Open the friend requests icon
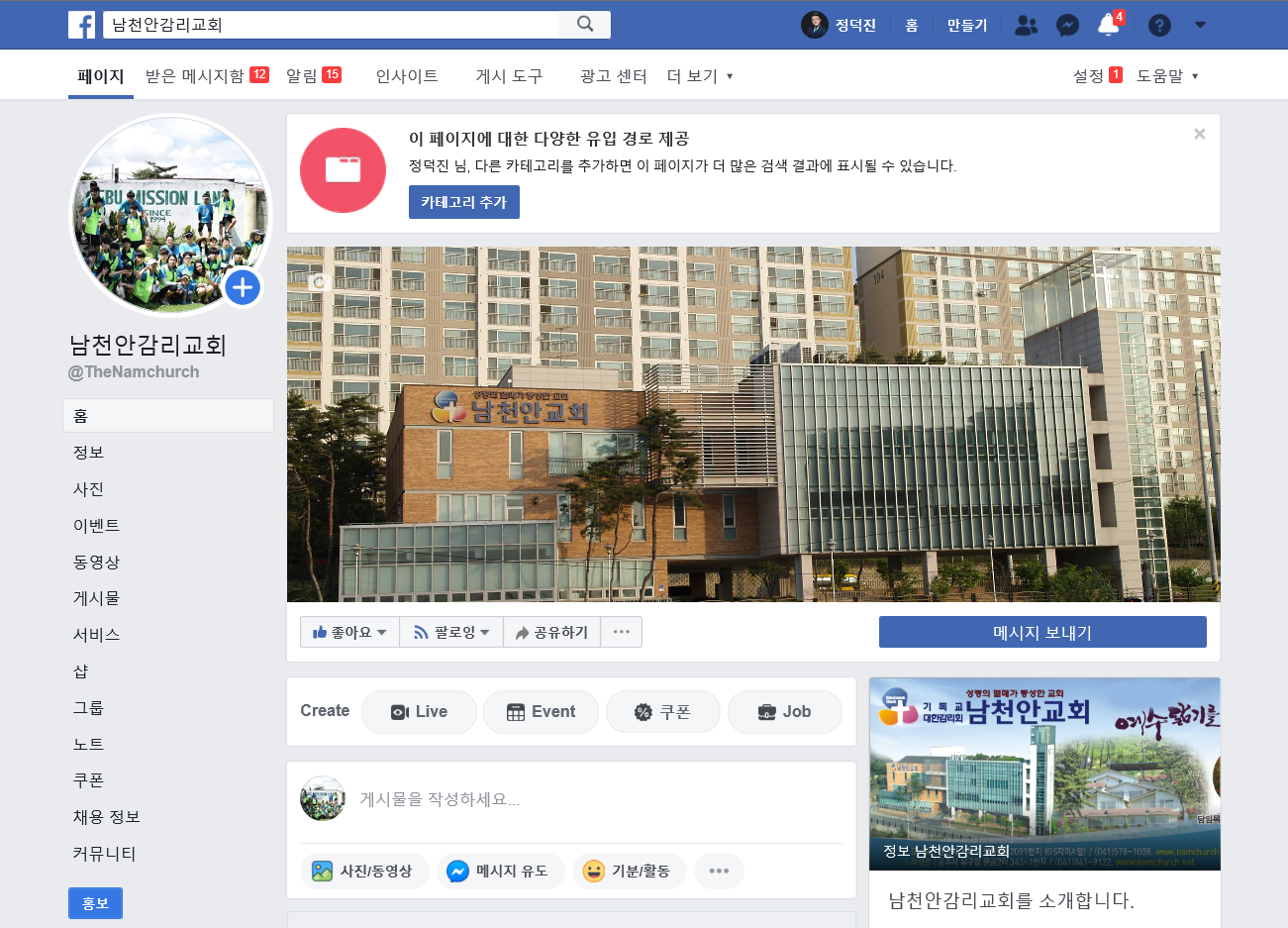Viewport: 1288px width, 928px height. tap(1027, 25)
